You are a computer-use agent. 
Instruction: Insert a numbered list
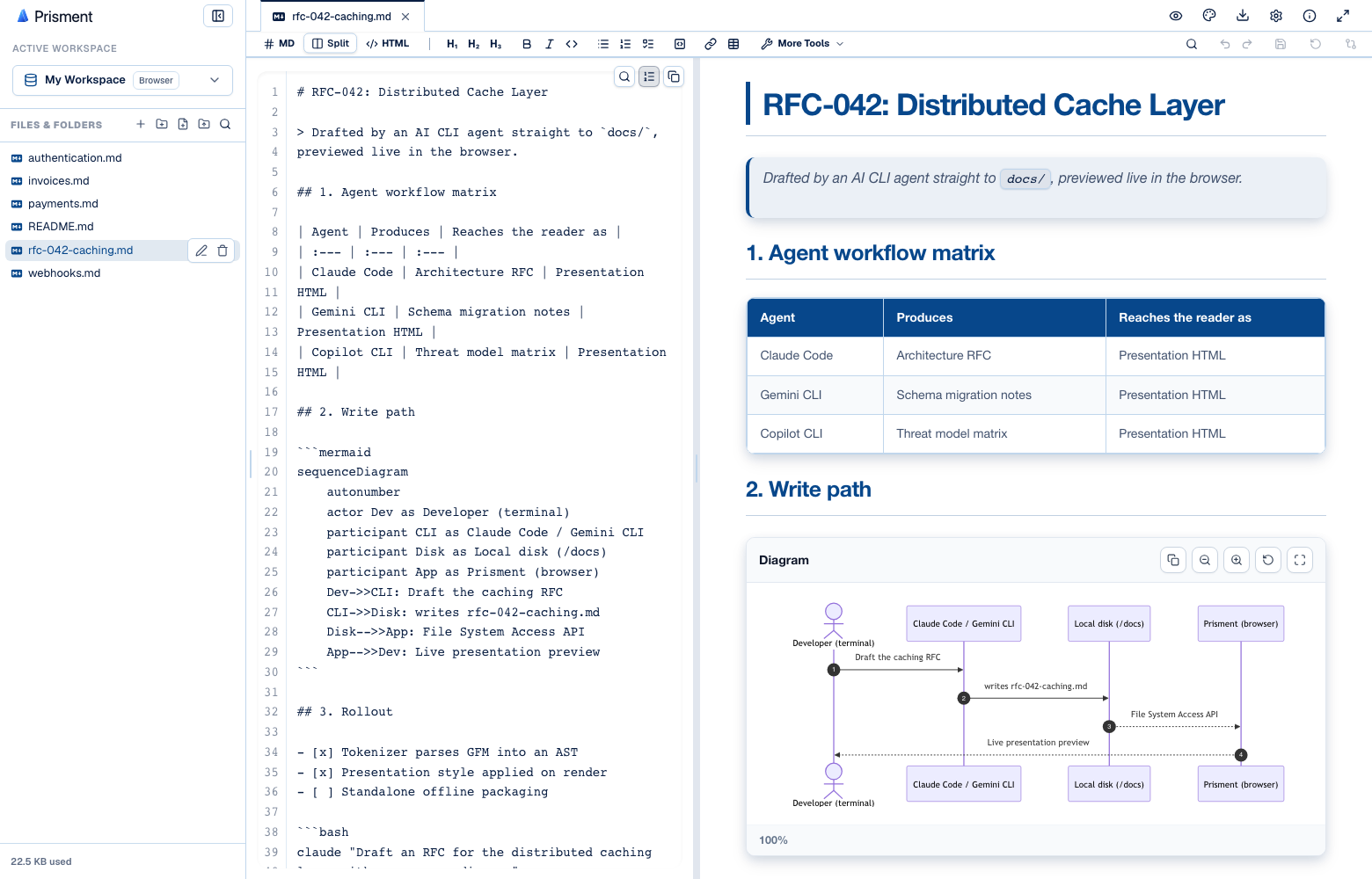[625, 44]
